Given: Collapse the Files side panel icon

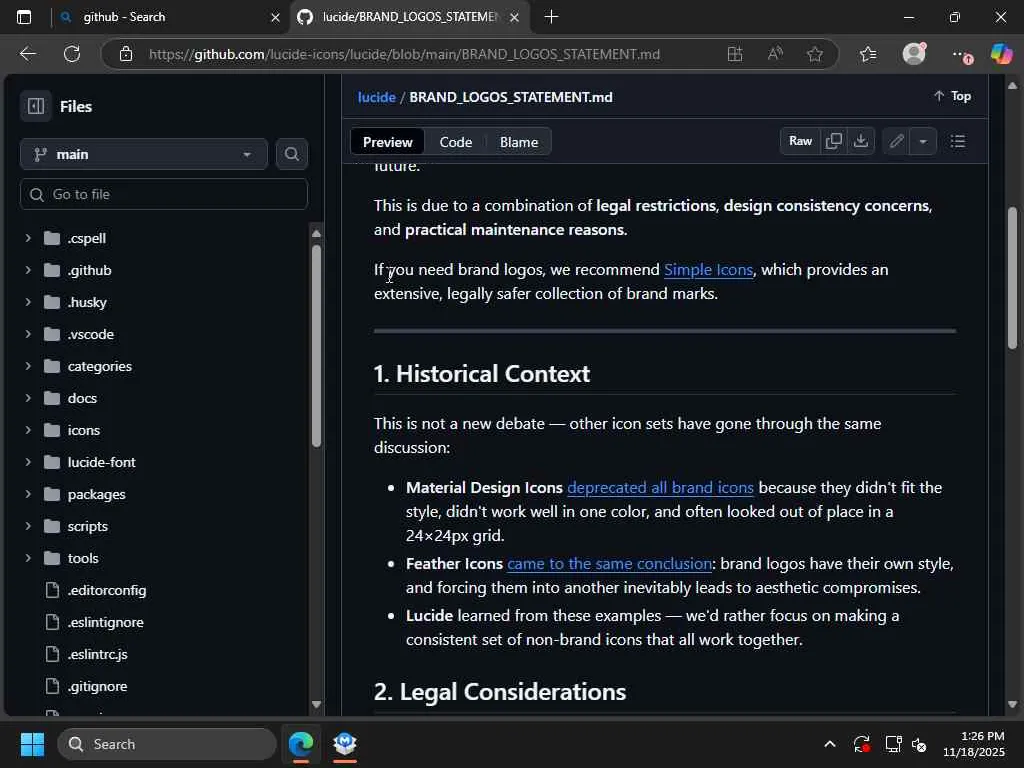Looking at the screenshot, I should [36, 106].
